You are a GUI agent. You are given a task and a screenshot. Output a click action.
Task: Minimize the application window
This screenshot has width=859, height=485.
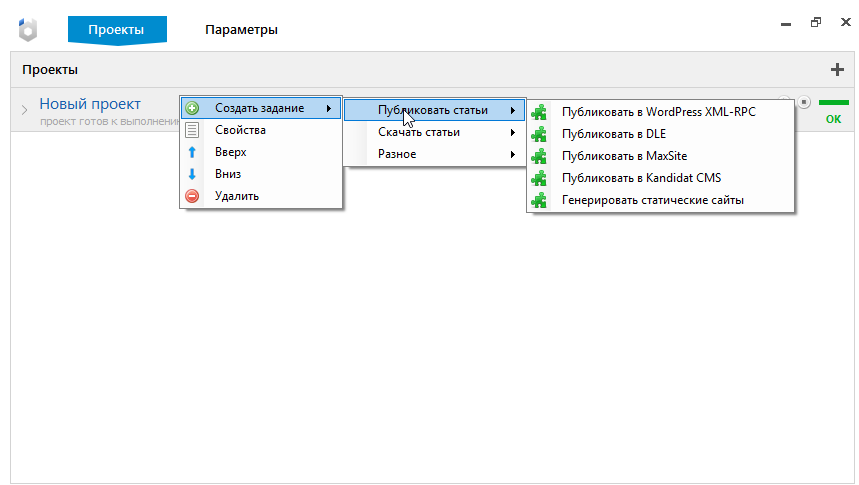point(786,24)
